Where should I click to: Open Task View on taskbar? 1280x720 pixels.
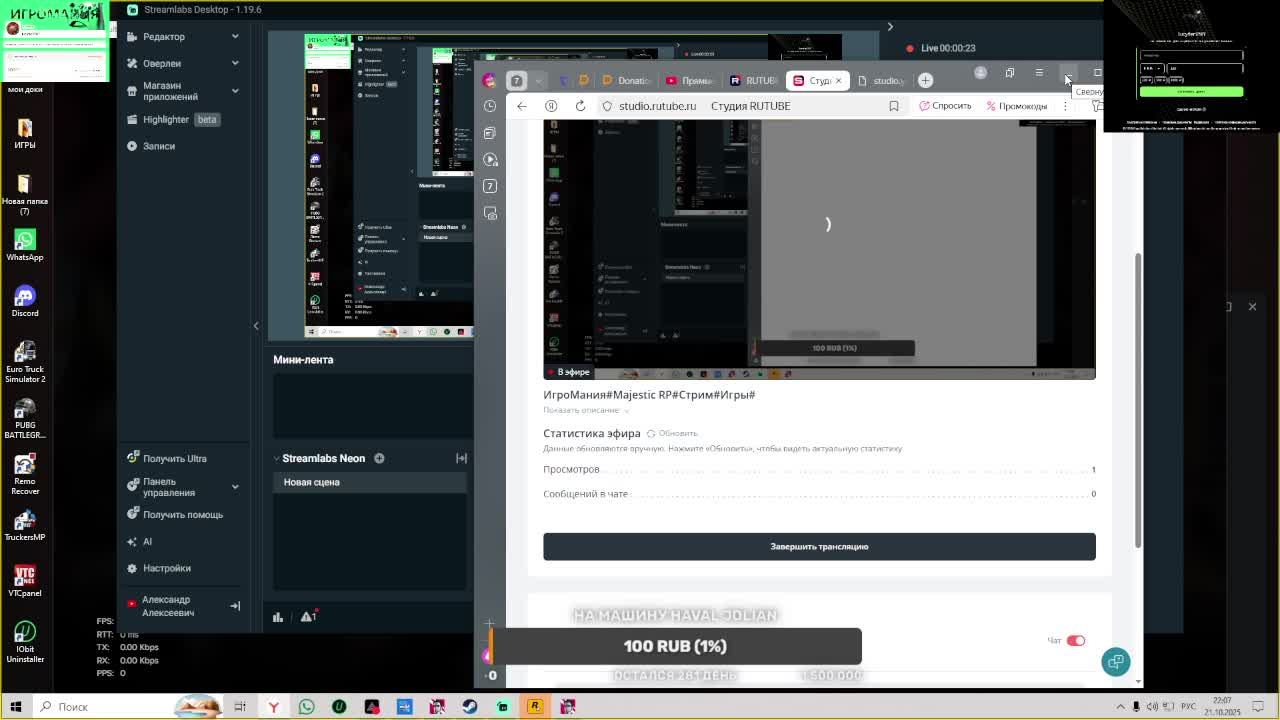(240, 707)
